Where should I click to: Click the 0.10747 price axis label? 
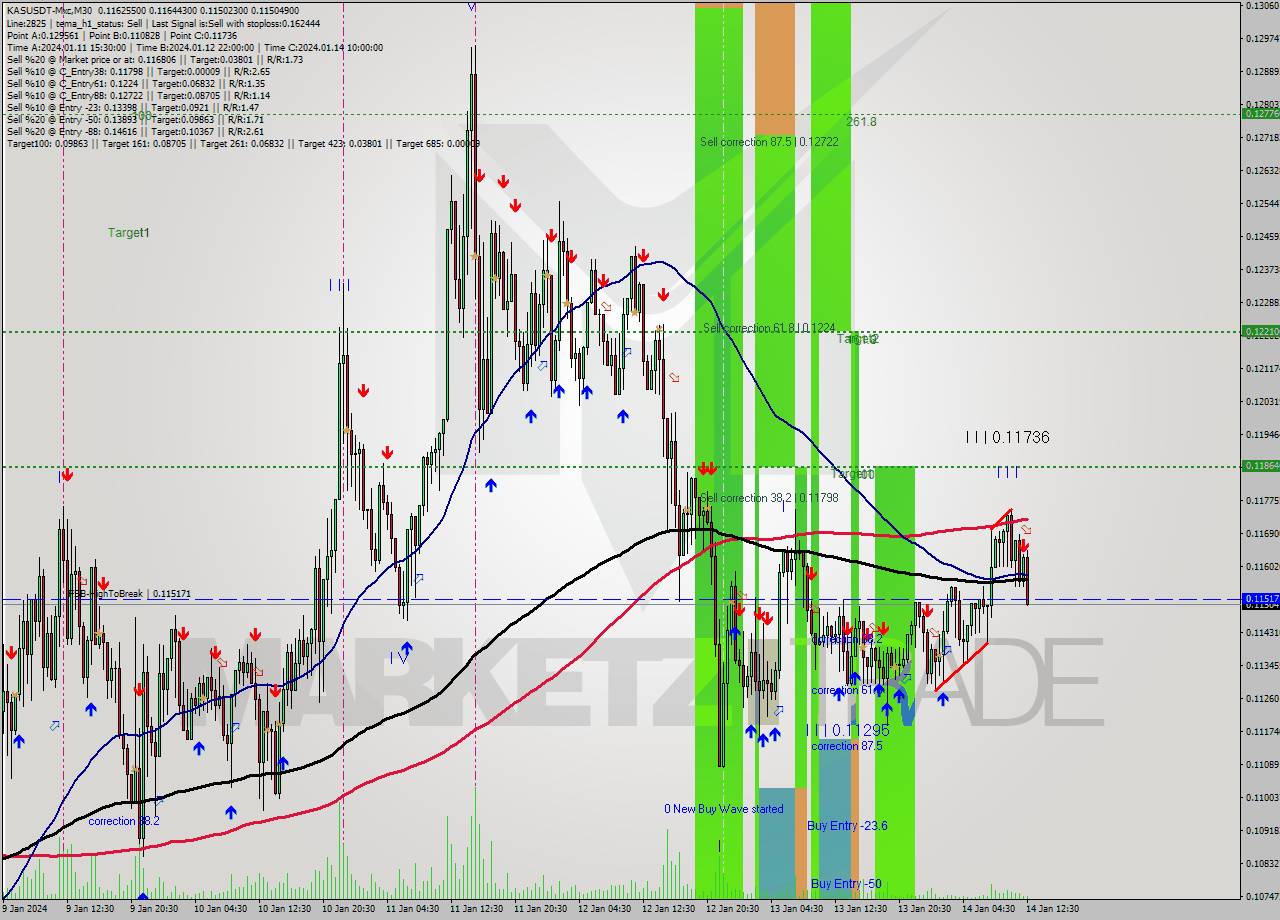1262,896
